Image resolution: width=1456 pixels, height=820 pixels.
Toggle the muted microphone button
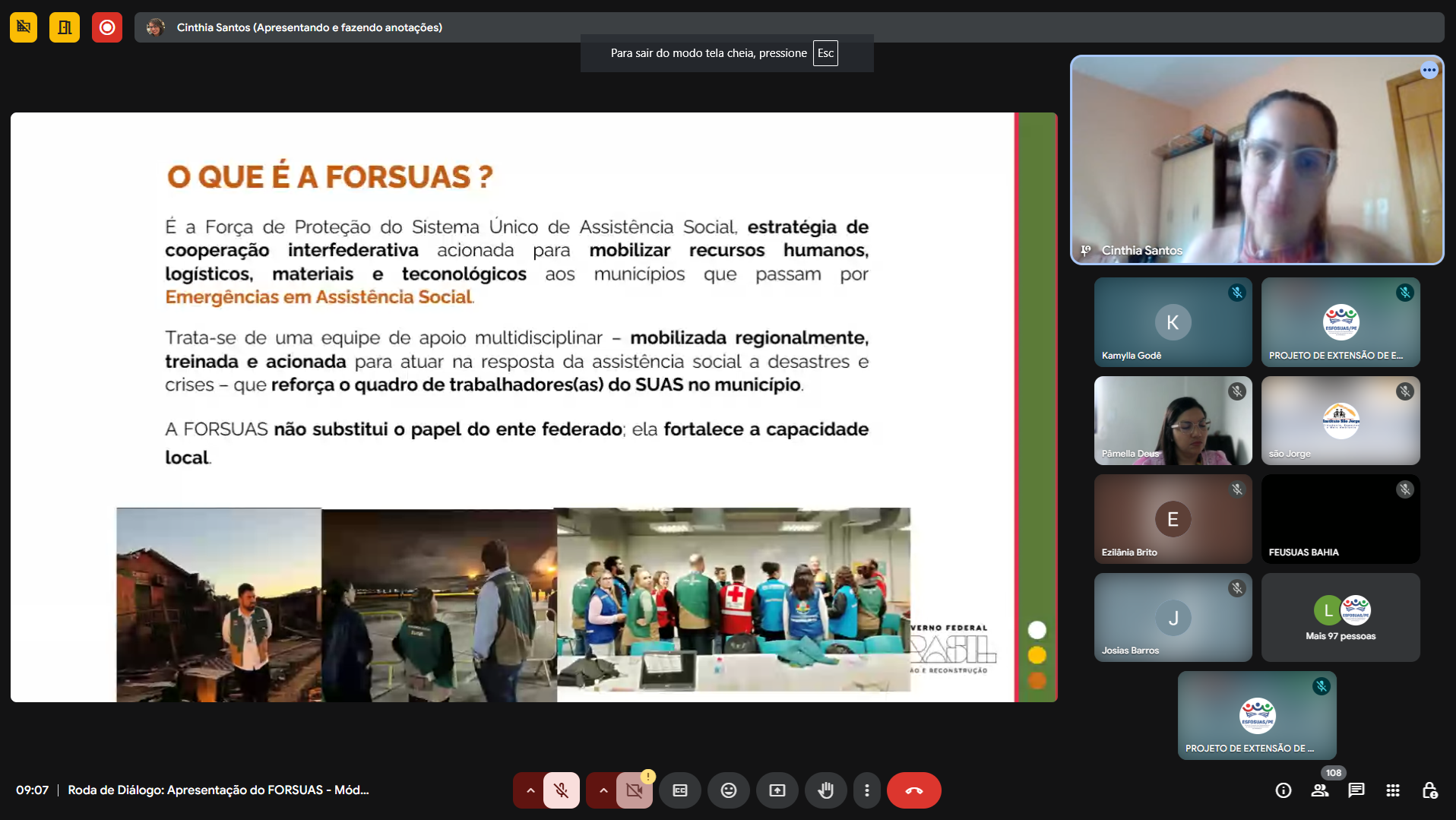coord(562,790)
